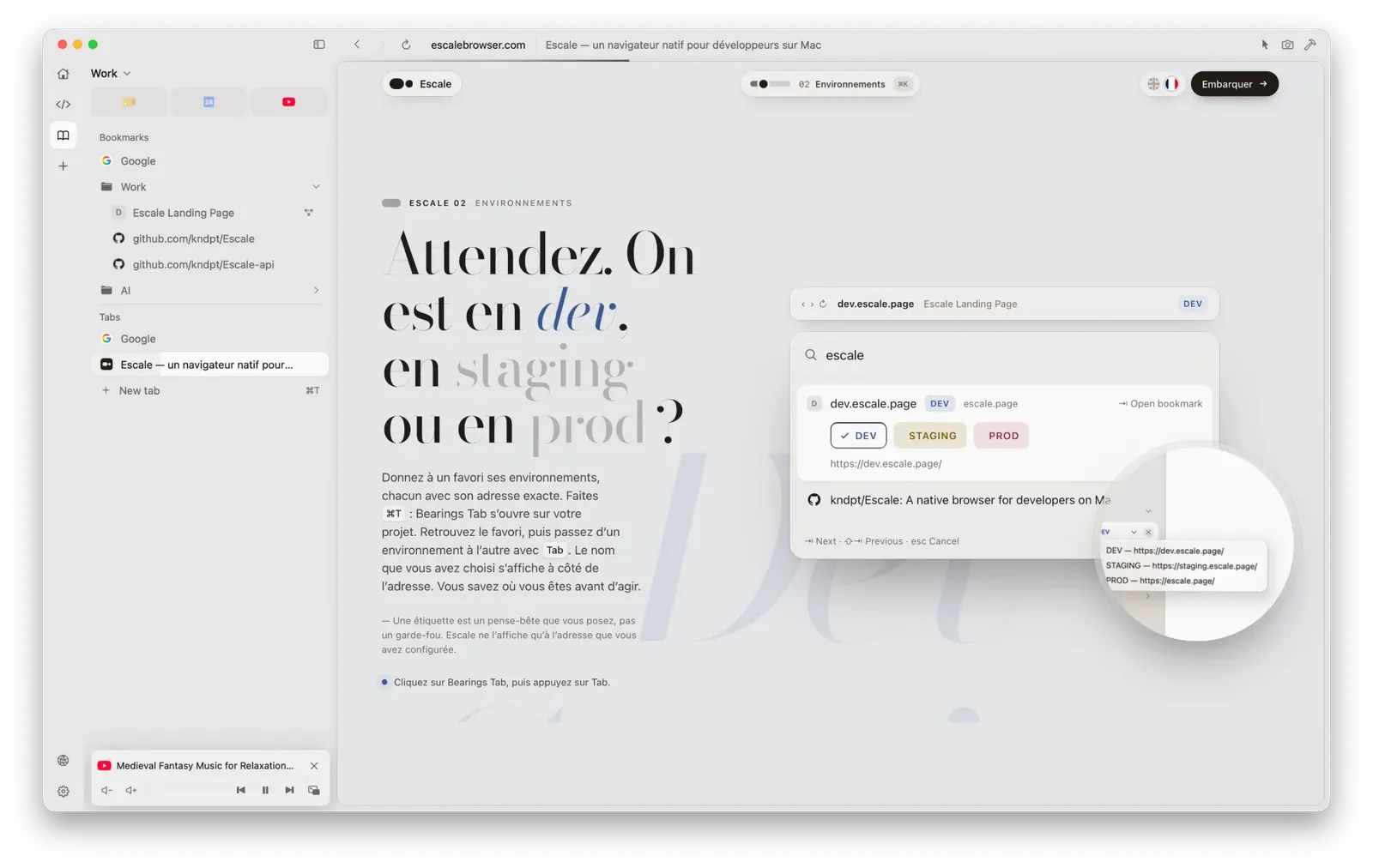Open the Work workspace dropdown
This screenshot has height=868, width=1373.
click(111, 74)
